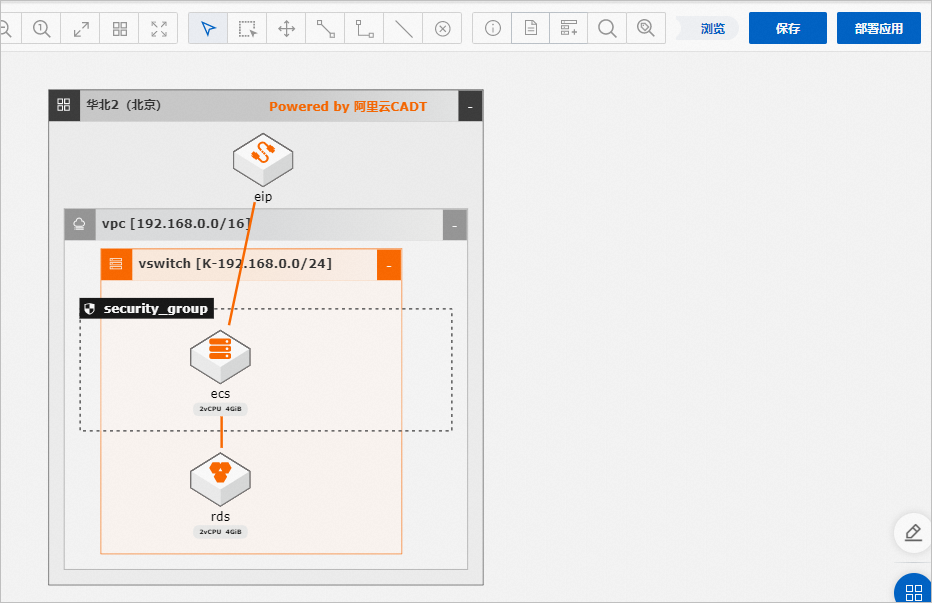932x603 pixels.
Task: Click the plain magnifier search icon
Action: pyautogui.click(x=607, y=28)
